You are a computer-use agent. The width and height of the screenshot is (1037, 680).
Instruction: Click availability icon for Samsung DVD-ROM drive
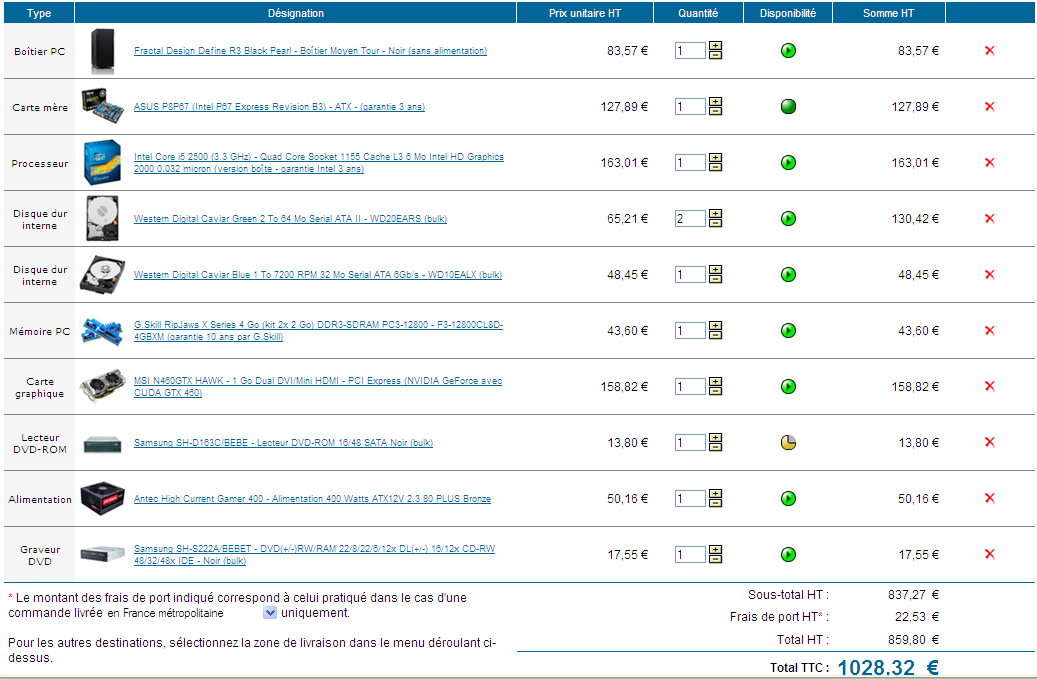tap(788, 443)
